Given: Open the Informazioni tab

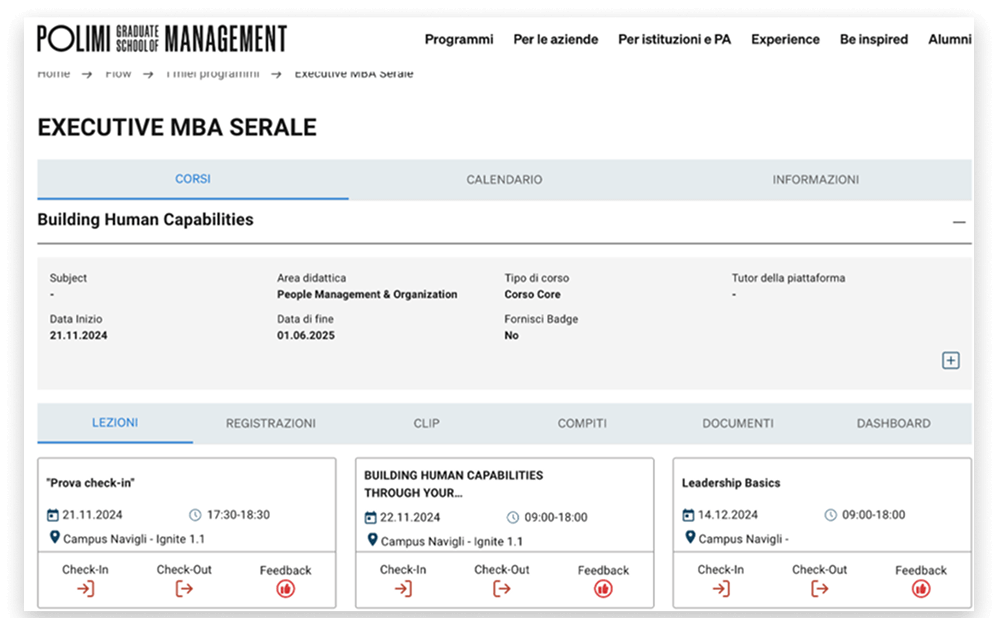Looking at the screenshot, I should (x=815, y=180).
